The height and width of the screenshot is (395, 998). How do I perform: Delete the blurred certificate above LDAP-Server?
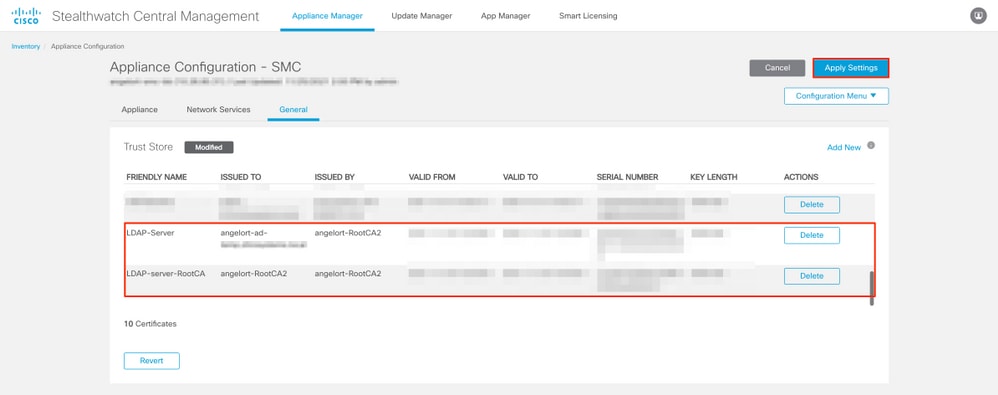[812, 205]
